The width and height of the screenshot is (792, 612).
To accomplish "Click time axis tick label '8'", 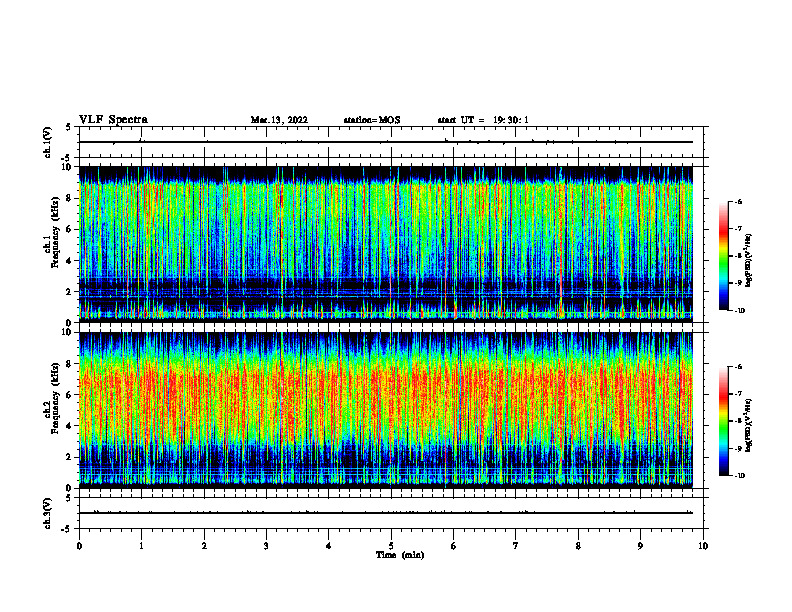I will click(578, 546).
